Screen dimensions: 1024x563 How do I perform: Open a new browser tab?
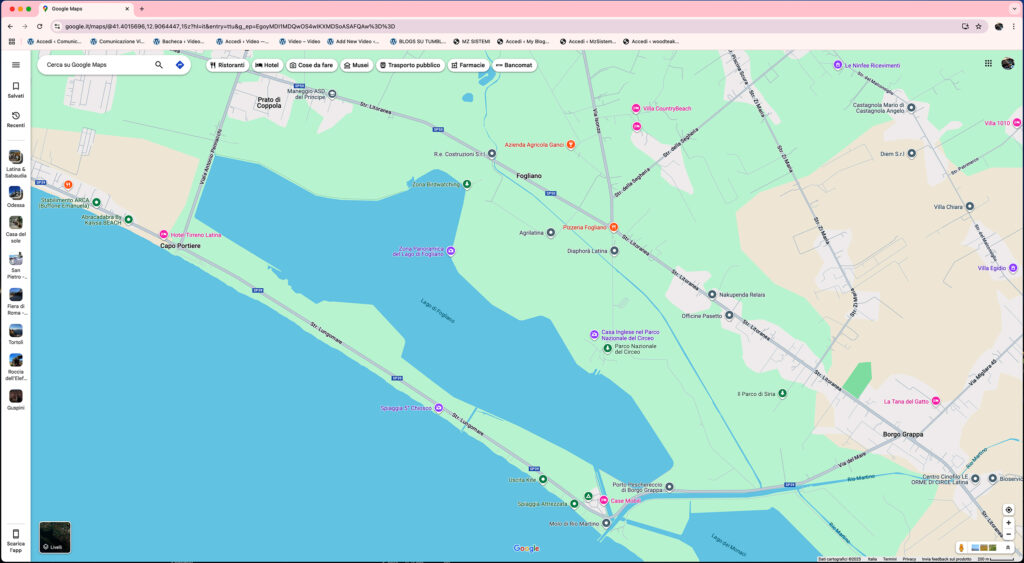[142, 8]
